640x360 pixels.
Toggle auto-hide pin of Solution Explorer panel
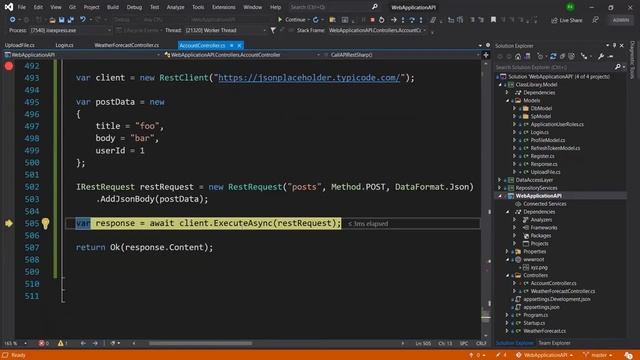(614, 46)
